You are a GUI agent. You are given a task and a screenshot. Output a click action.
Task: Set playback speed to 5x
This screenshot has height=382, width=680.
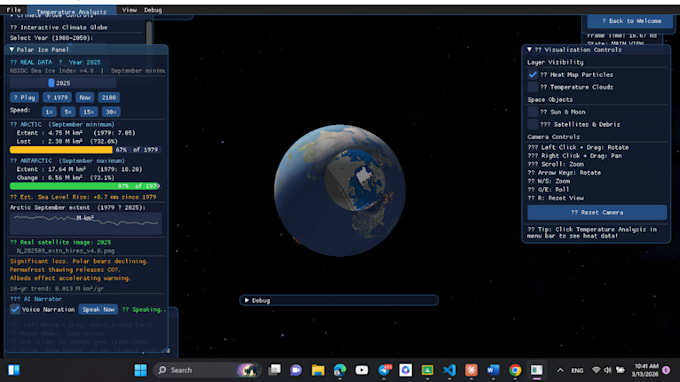click(x=68, y=112)
